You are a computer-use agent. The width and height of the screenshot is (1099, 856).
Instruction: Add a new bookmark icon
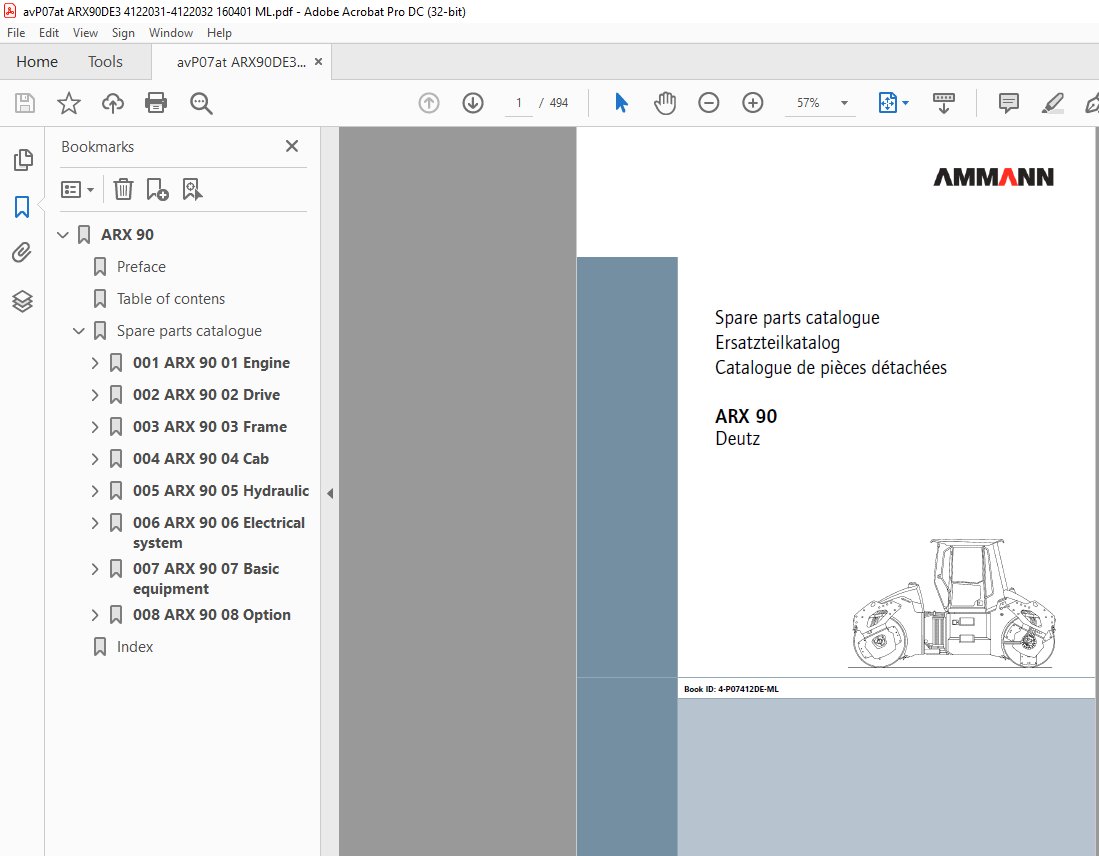click(x=157, y=189)
